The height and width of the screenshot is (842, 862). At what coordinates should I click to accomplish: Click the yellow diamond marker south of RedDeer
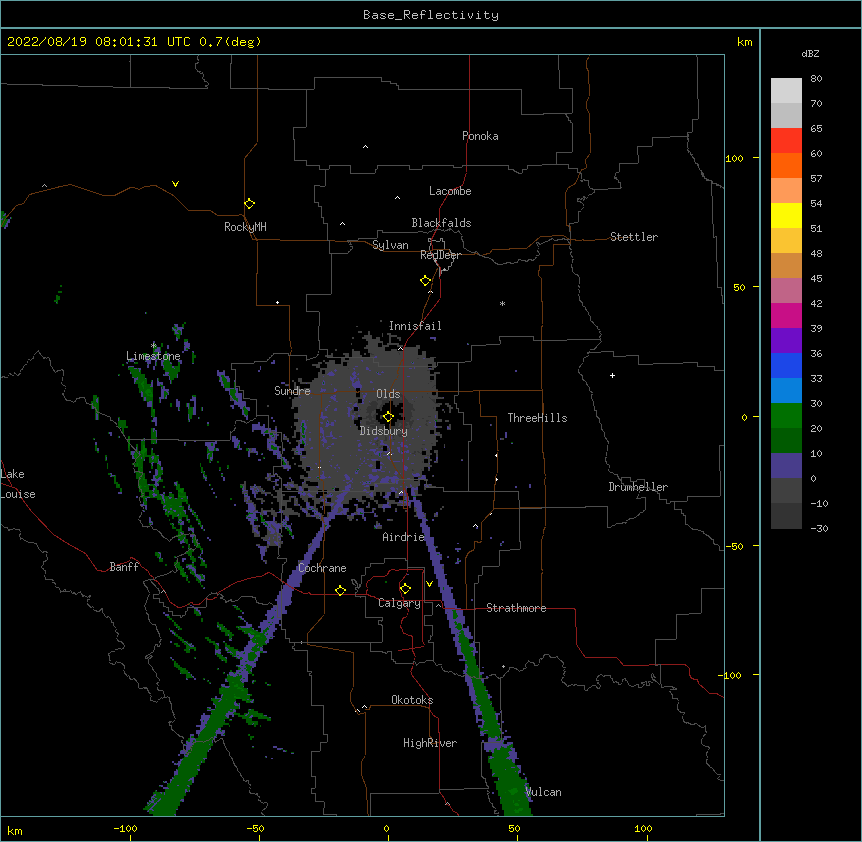pyautogui.click(x=425, y=281)
